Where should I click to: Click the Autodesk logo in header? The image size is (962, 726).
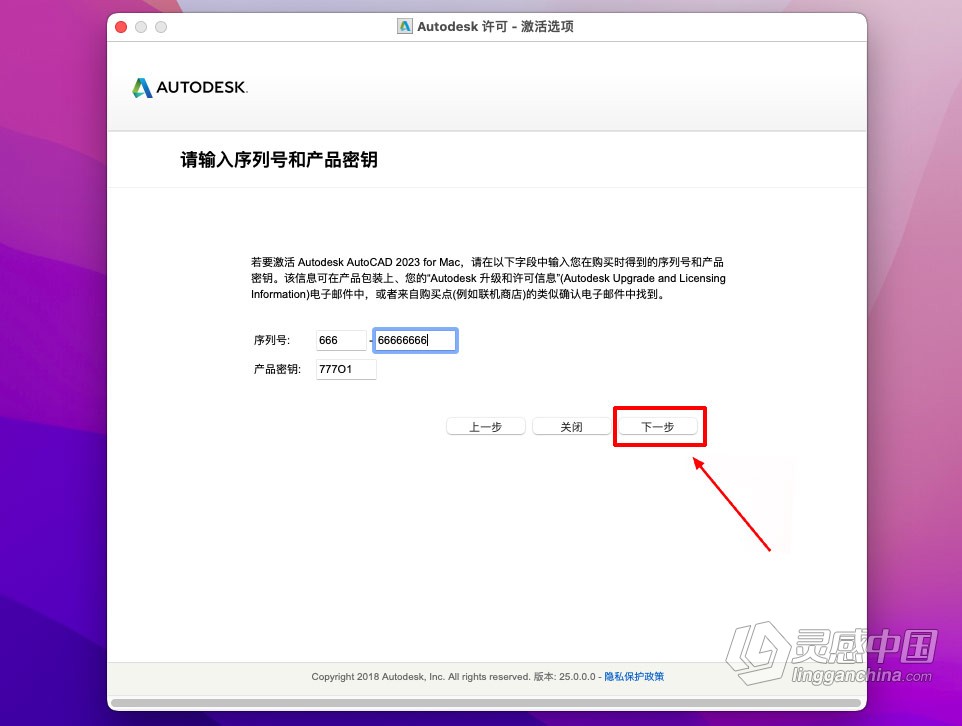pyautogui.click(x=190, y=88)
